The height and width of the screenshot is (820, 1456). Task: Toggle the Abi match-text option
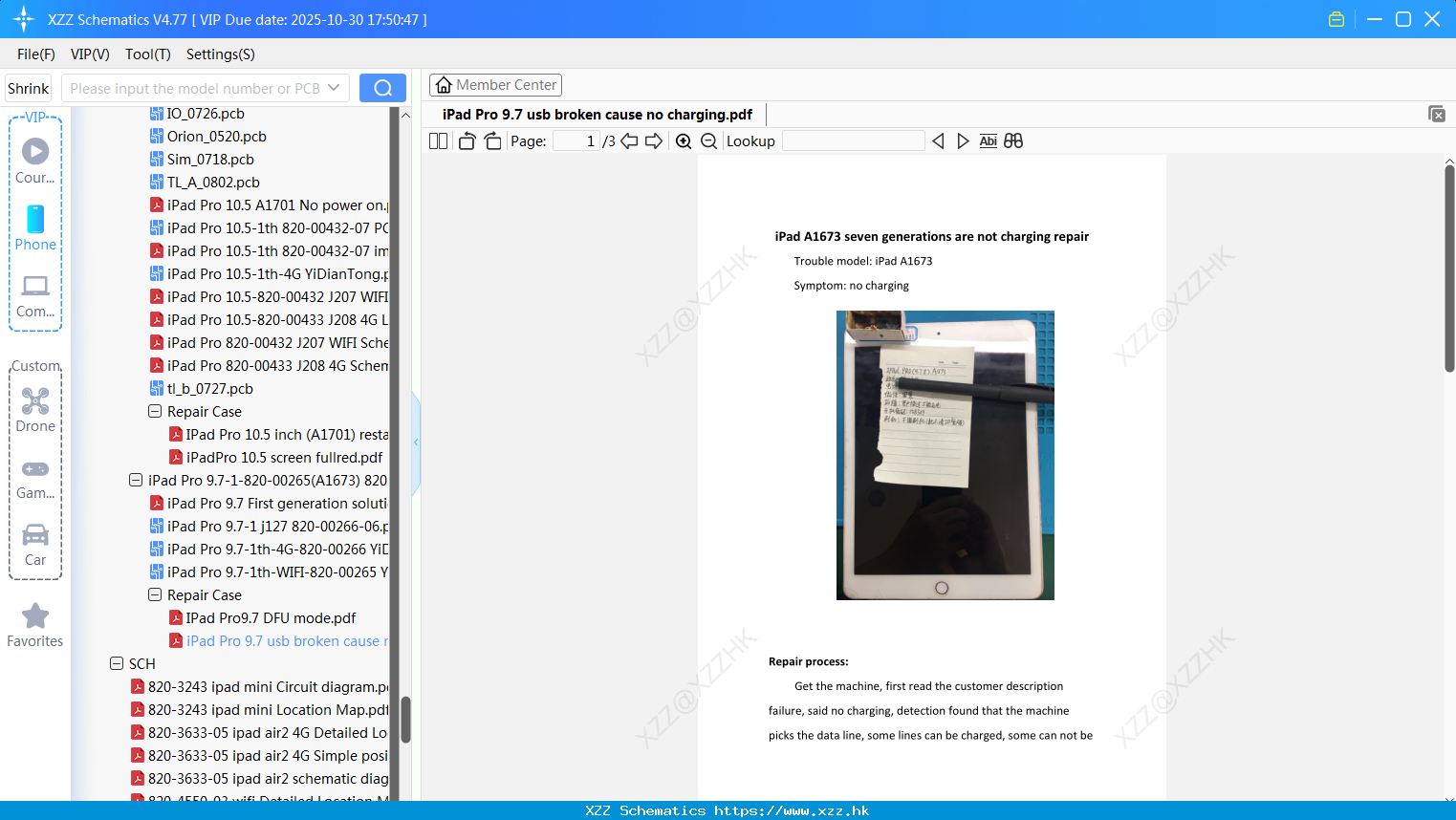pyautogui.click(x=988, y=140)
